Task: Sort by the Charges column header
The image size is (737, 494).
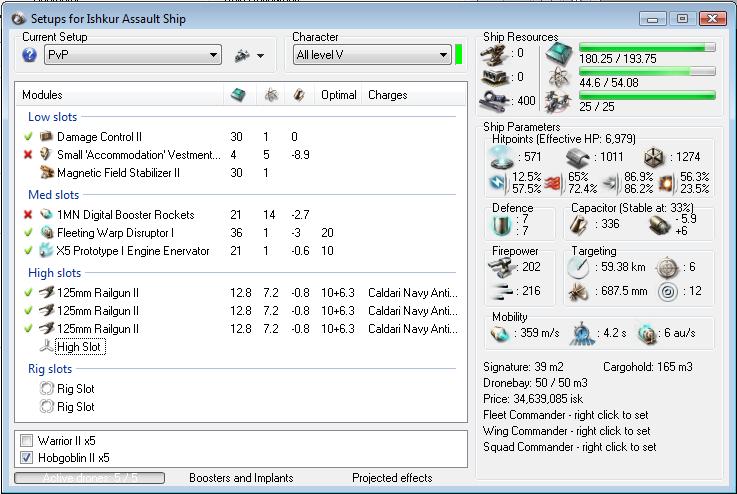Action: 387,95
